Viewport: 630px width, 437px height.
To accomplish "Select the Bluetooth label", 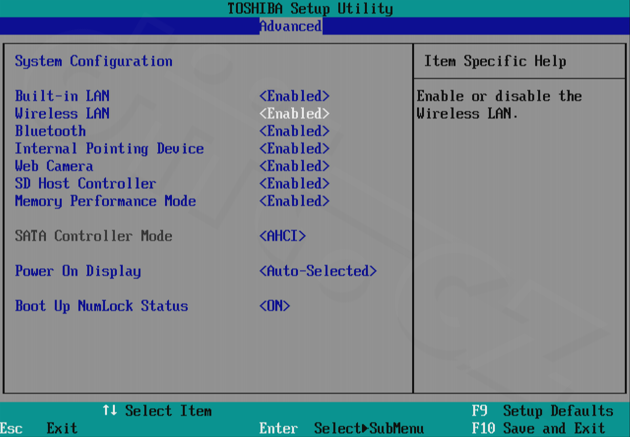I will (x=50, y=131).
